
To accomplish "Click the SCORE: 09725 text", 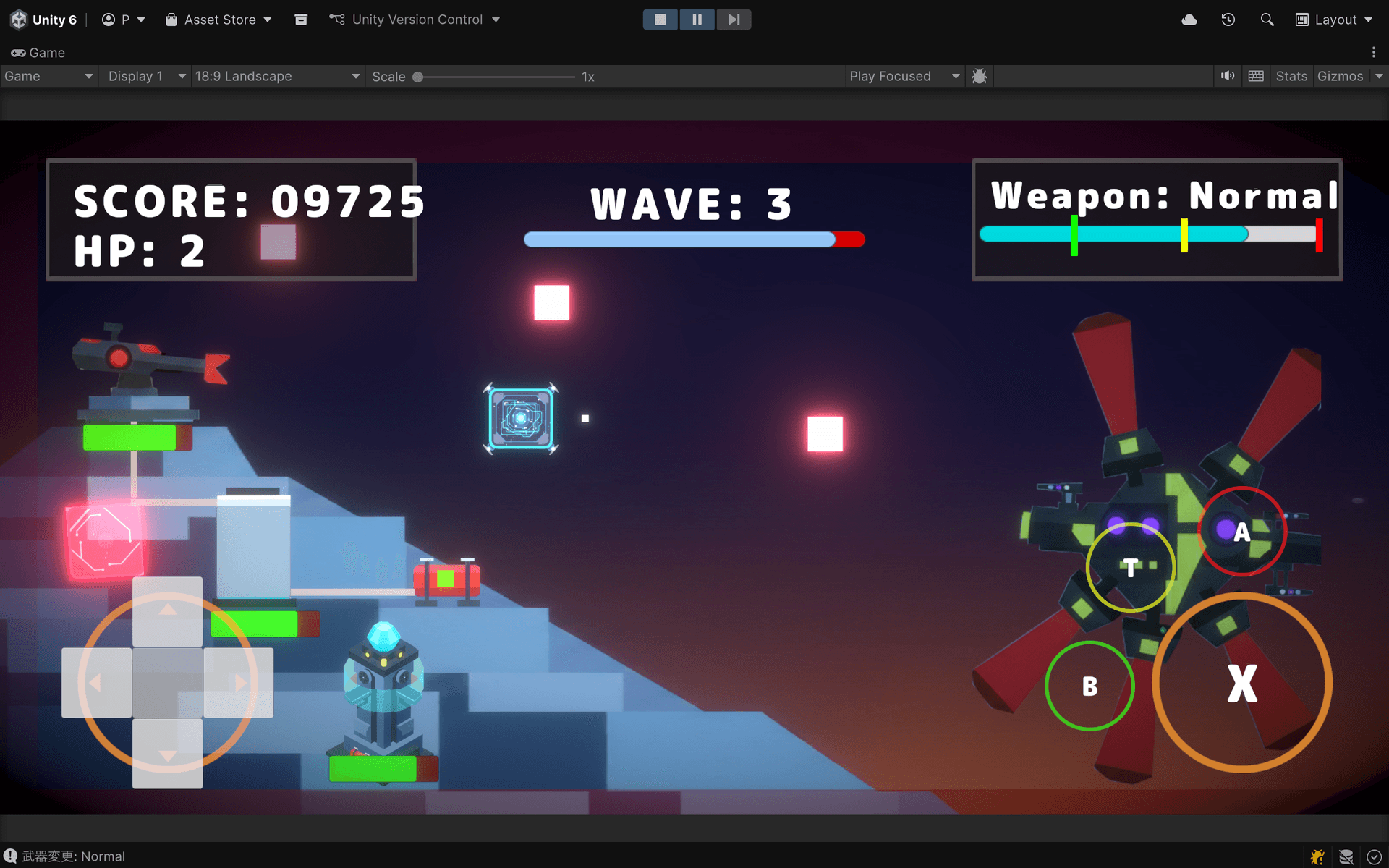I will [250, 201].
